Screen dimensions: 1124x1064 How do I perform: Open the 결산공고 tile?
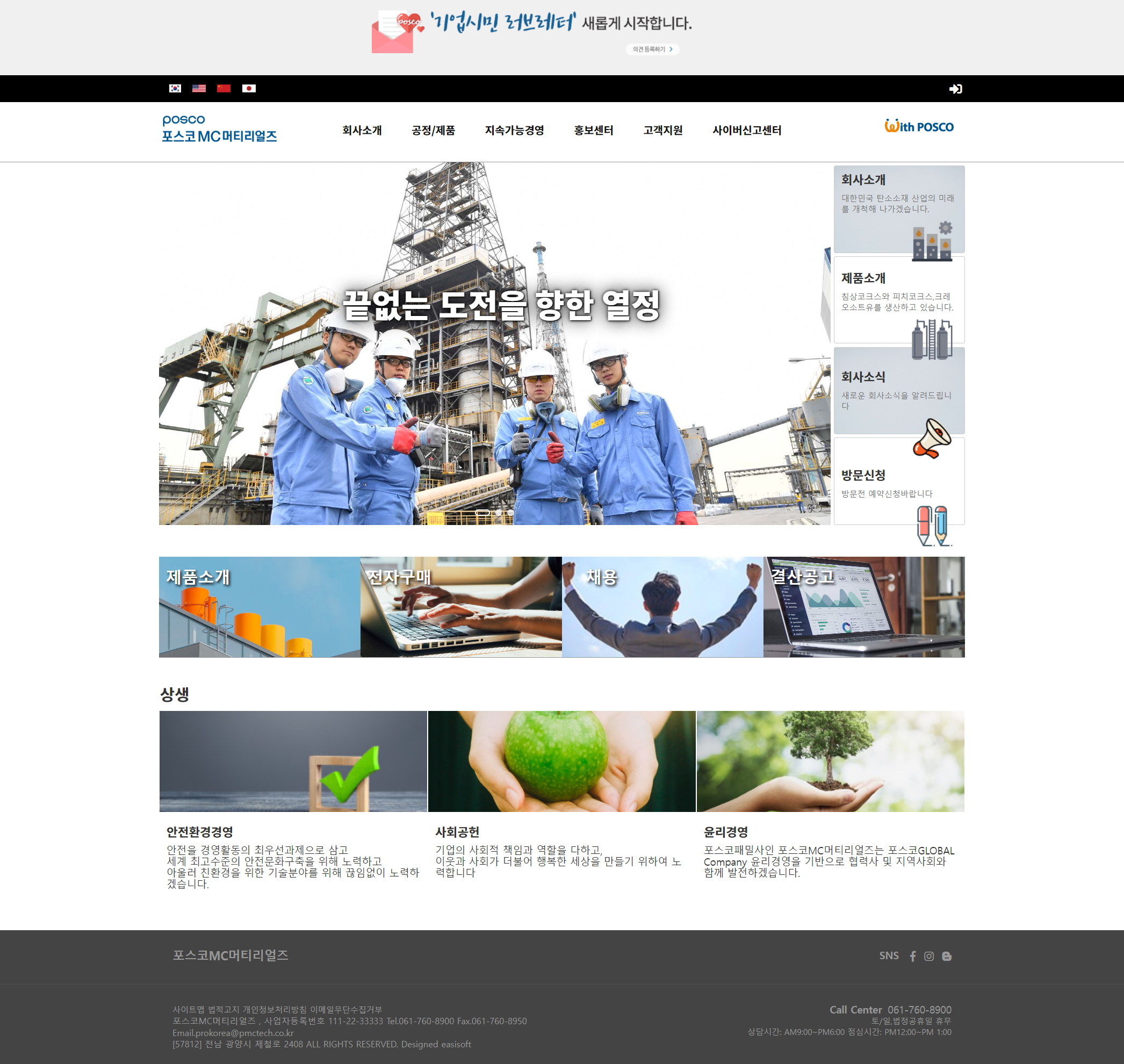pyautogui.click(x=864, y=607)
